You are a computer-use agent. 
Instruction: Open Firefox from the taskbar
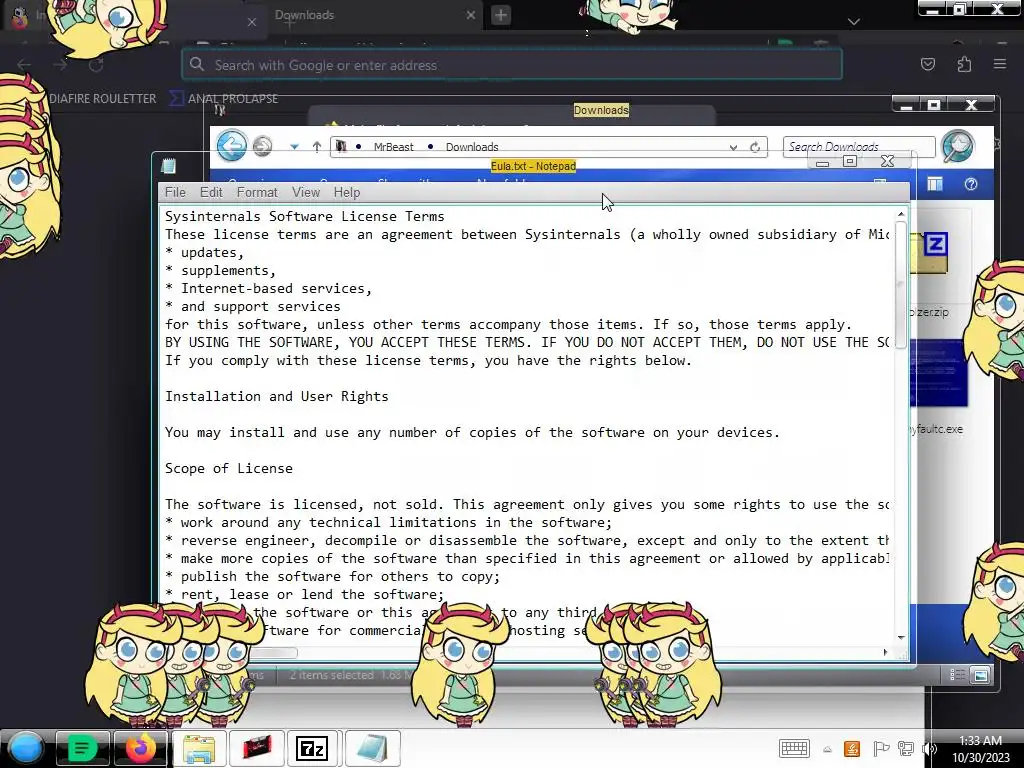point(140,748)
